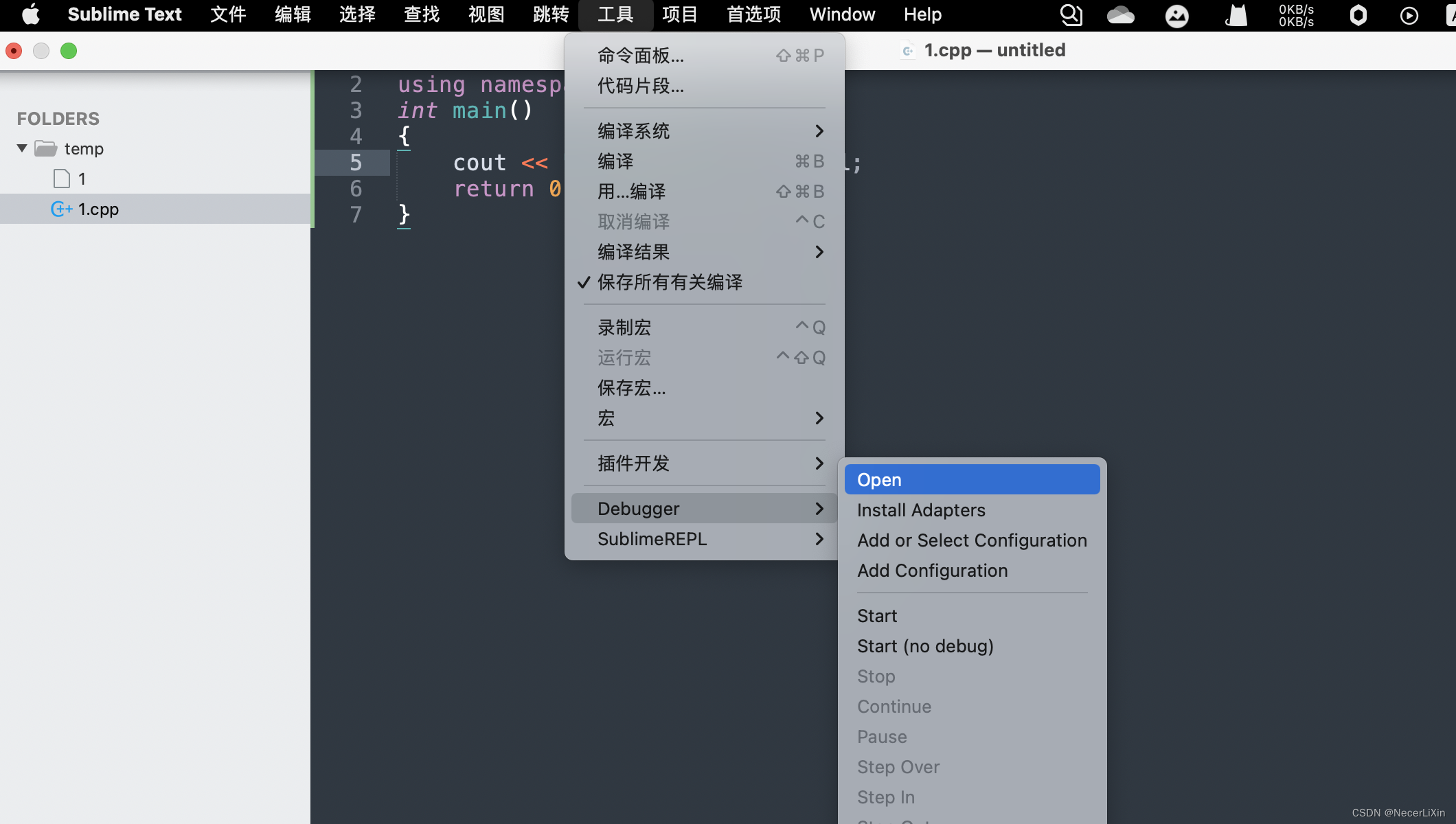Viewport: 1456px width, 824px height.
Task: Choose Add or Select Configuration
Action: (x=972, y=540)
